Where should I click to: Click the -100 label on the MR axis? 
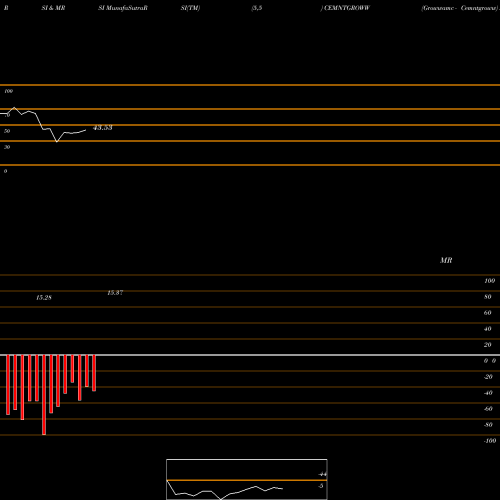[490, 441]
